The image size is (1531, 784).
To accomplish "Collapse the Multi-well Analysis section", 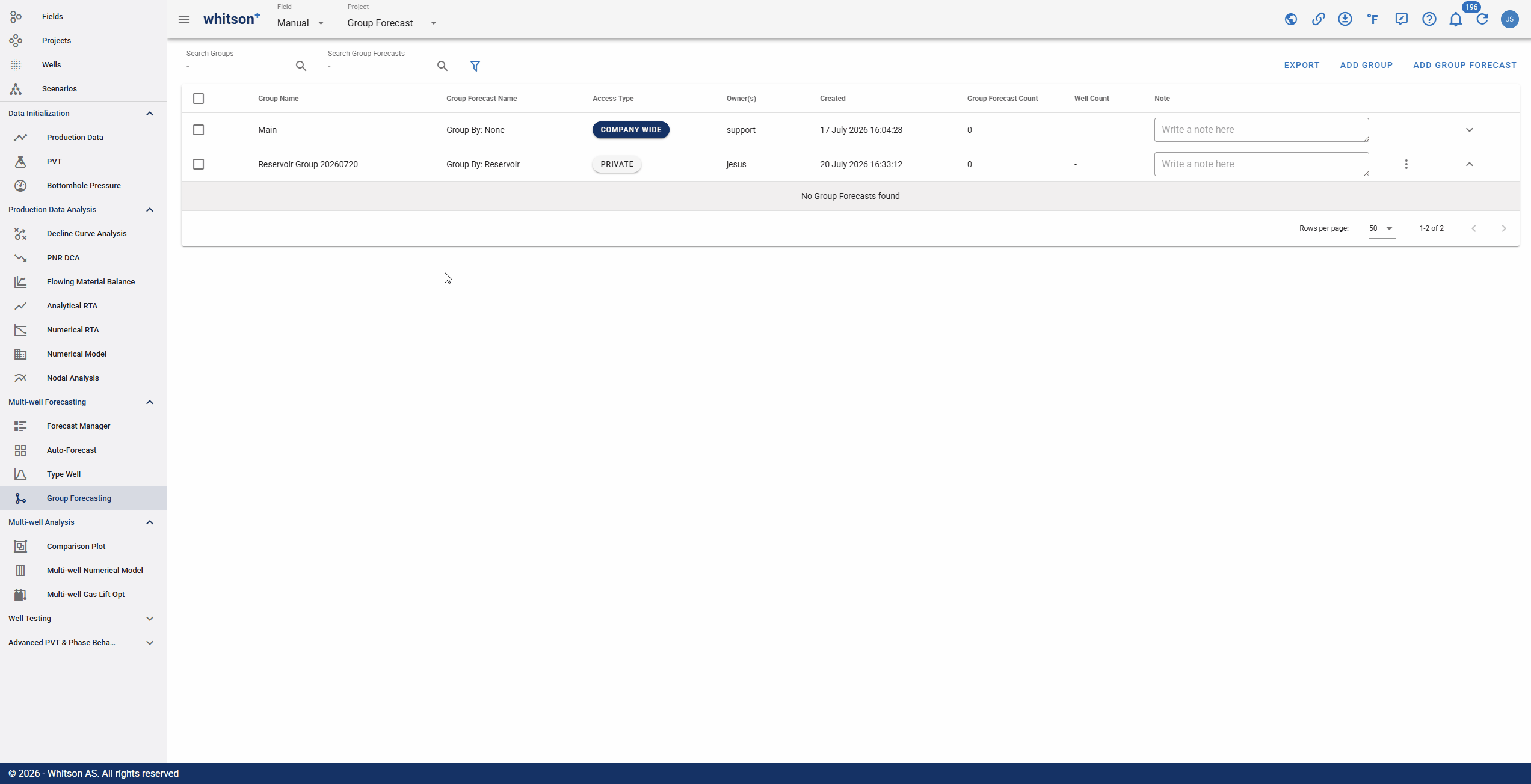I will point(150,522).
